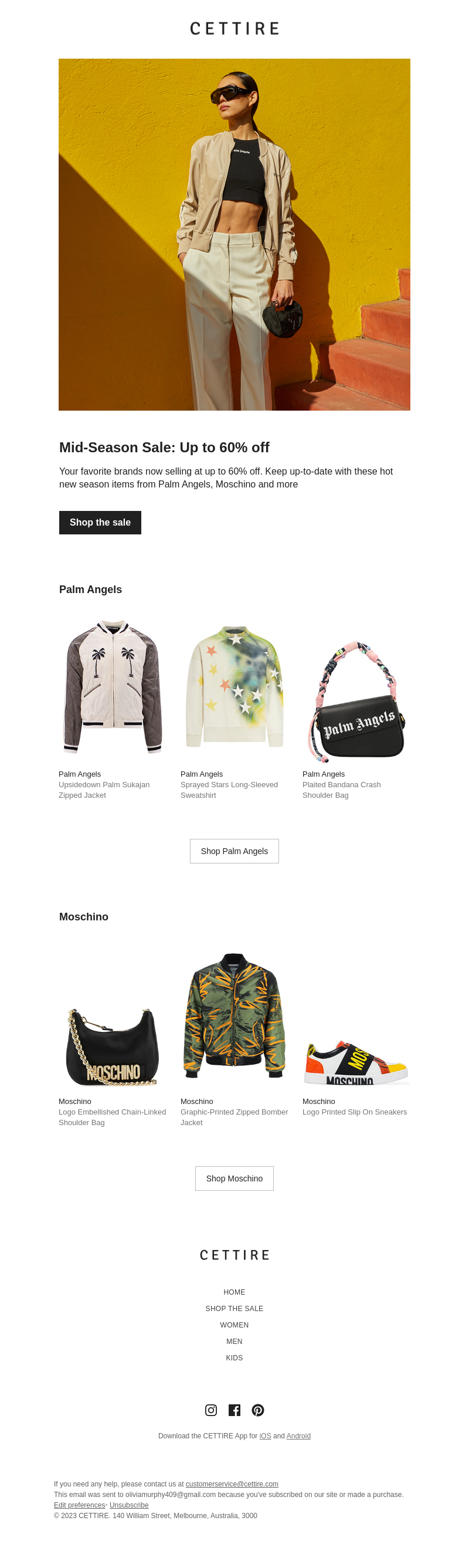
Task: Click the Shop the sale button
Action: point(100,522)
